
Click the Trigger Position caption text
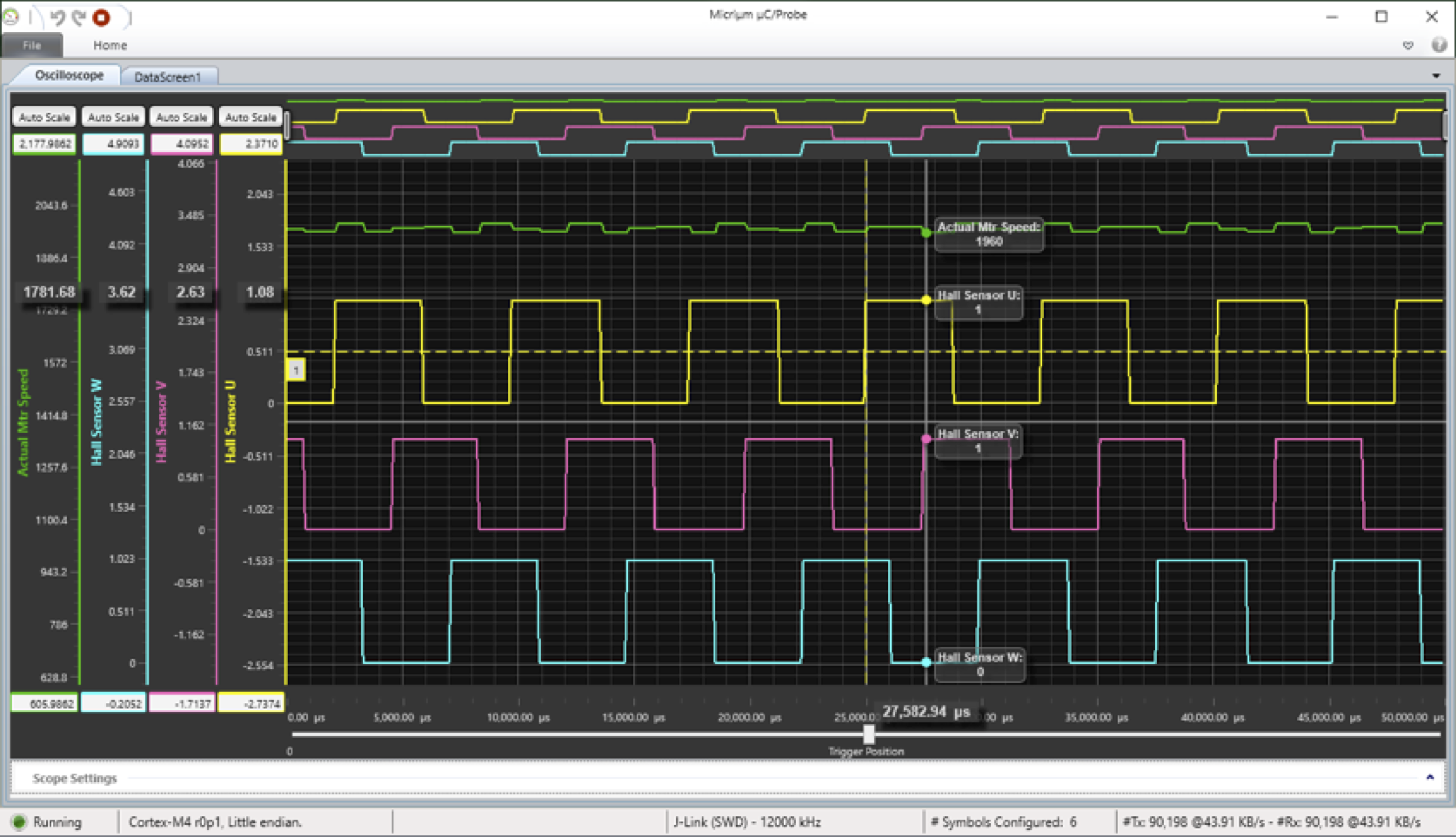[866, 752]
